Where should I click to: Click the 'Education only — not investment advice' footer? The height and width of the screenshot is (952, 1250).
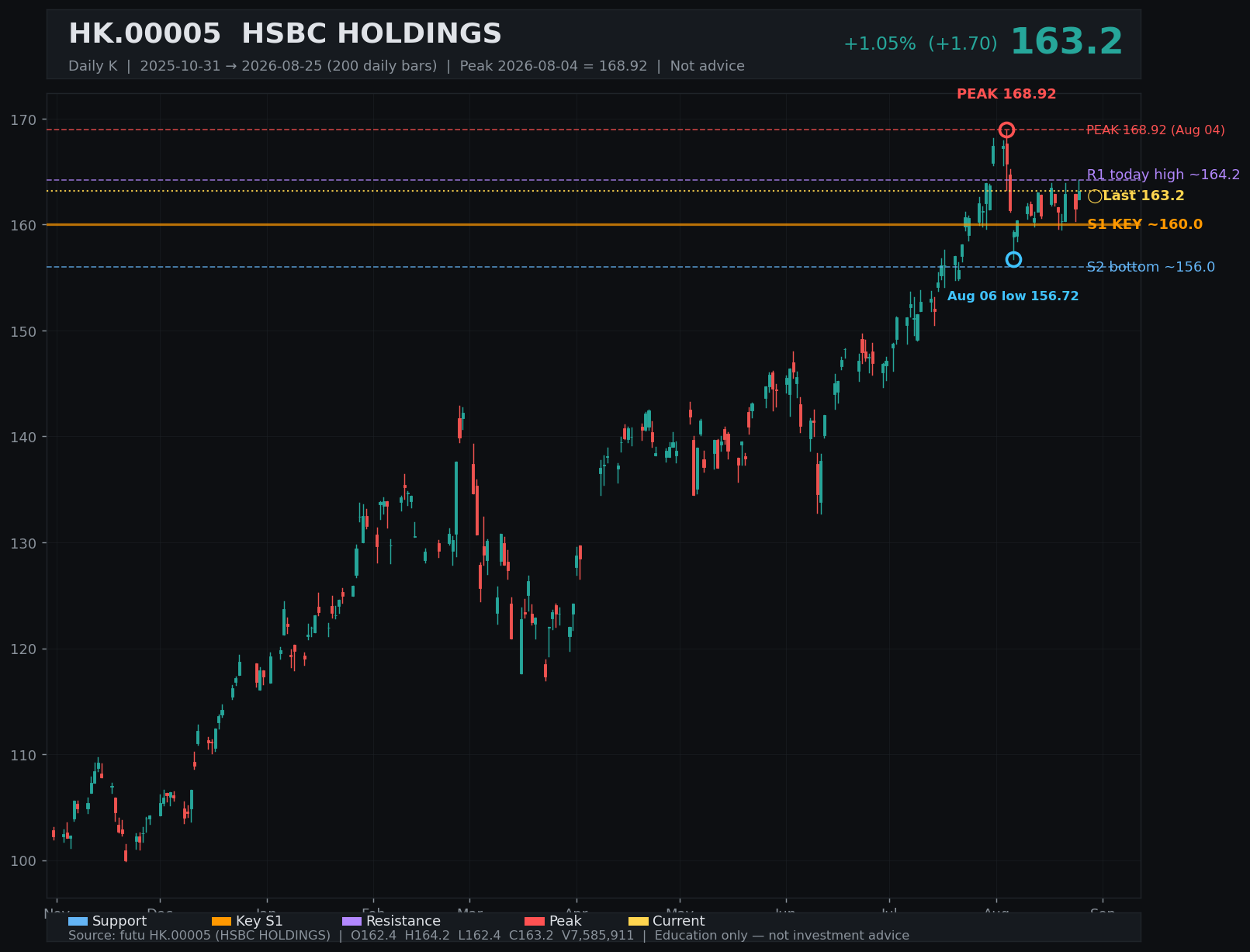781,936
